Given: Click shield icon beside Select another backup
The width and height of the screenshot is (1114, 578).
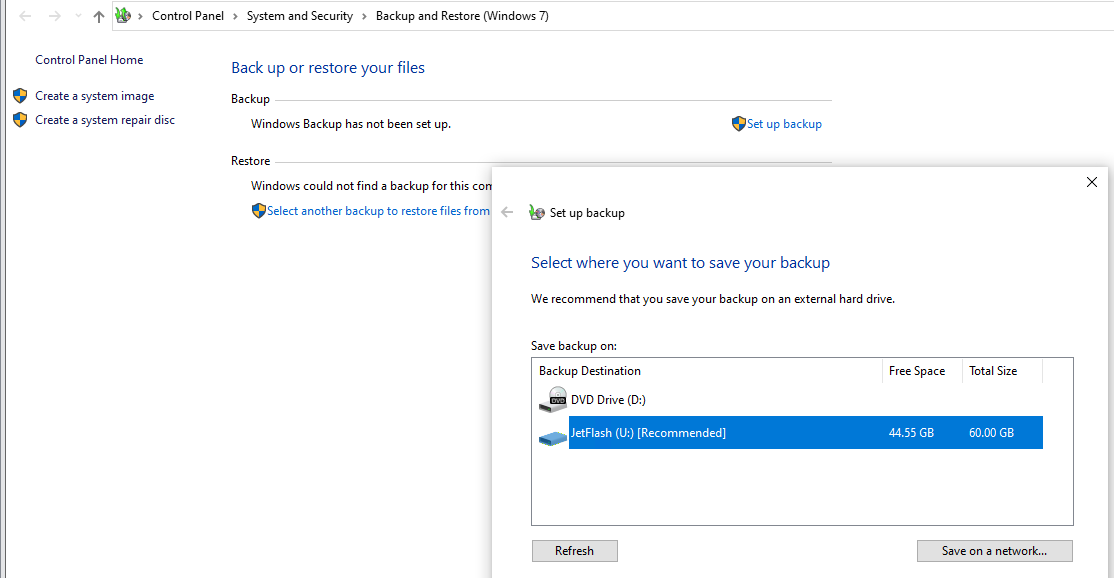Looking at the screenshot, I should (x=259, y=211).
